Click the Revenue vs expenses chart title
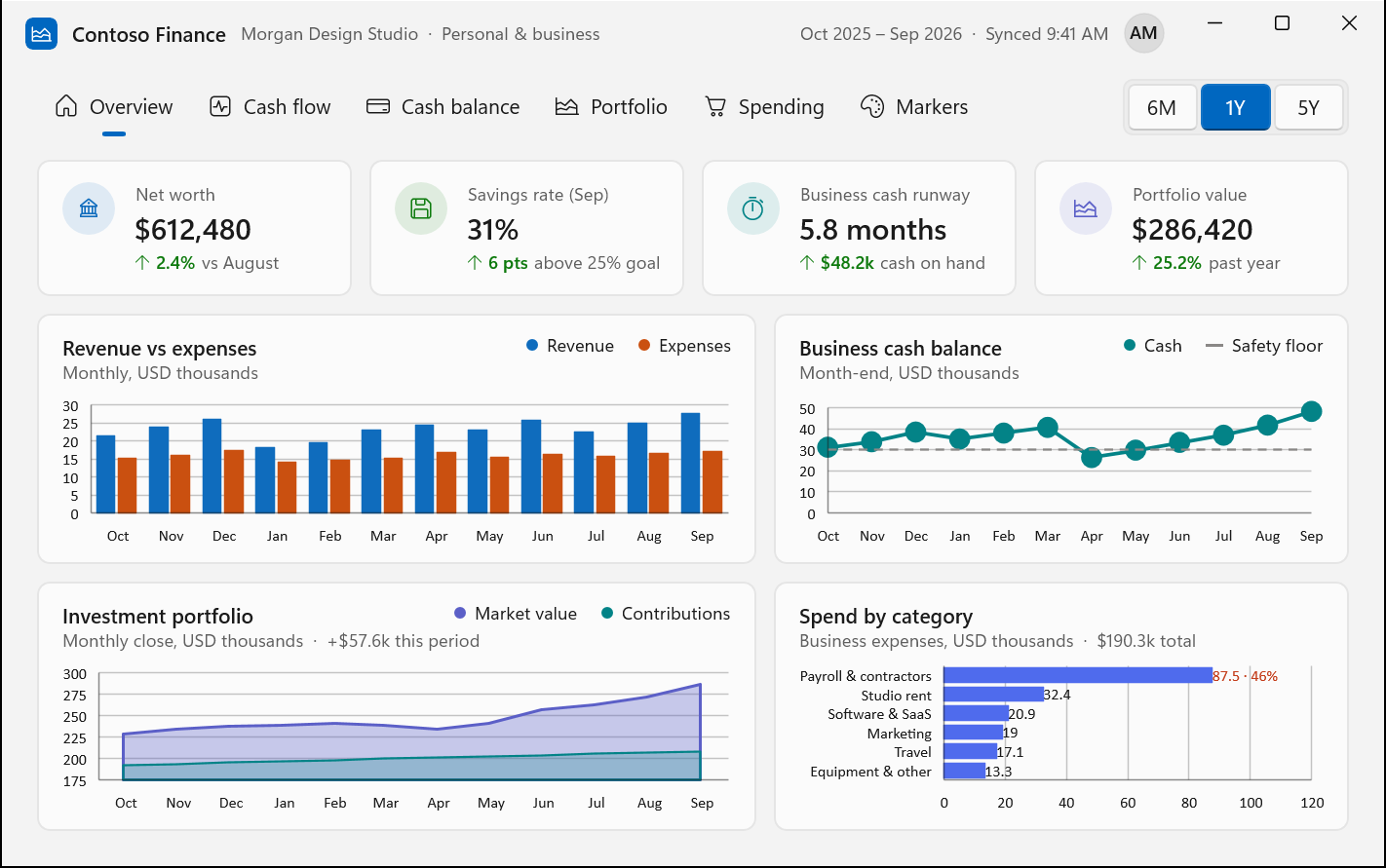Screen dimensions: 1386x868 tap(160, 349)
